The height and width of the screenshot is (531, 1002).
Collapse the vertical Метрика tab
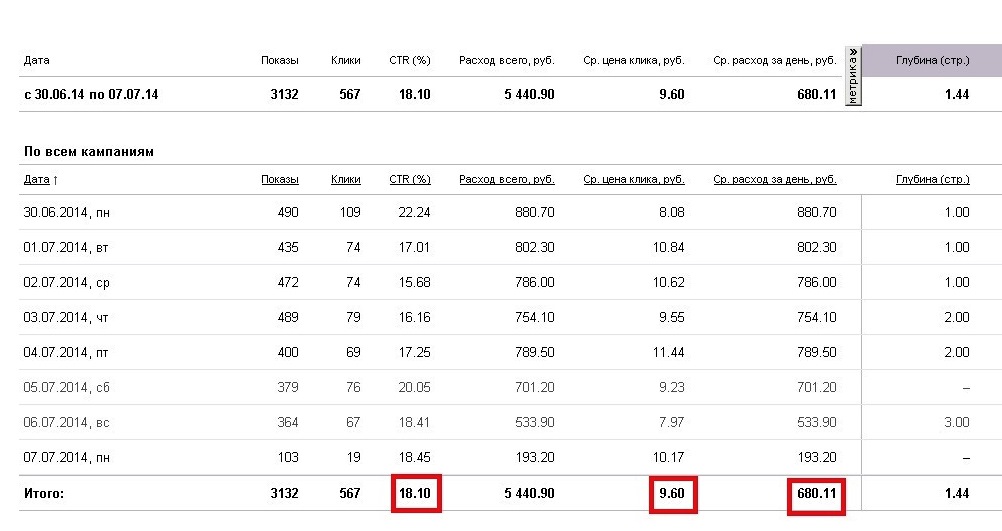click(x=853, y=75)
